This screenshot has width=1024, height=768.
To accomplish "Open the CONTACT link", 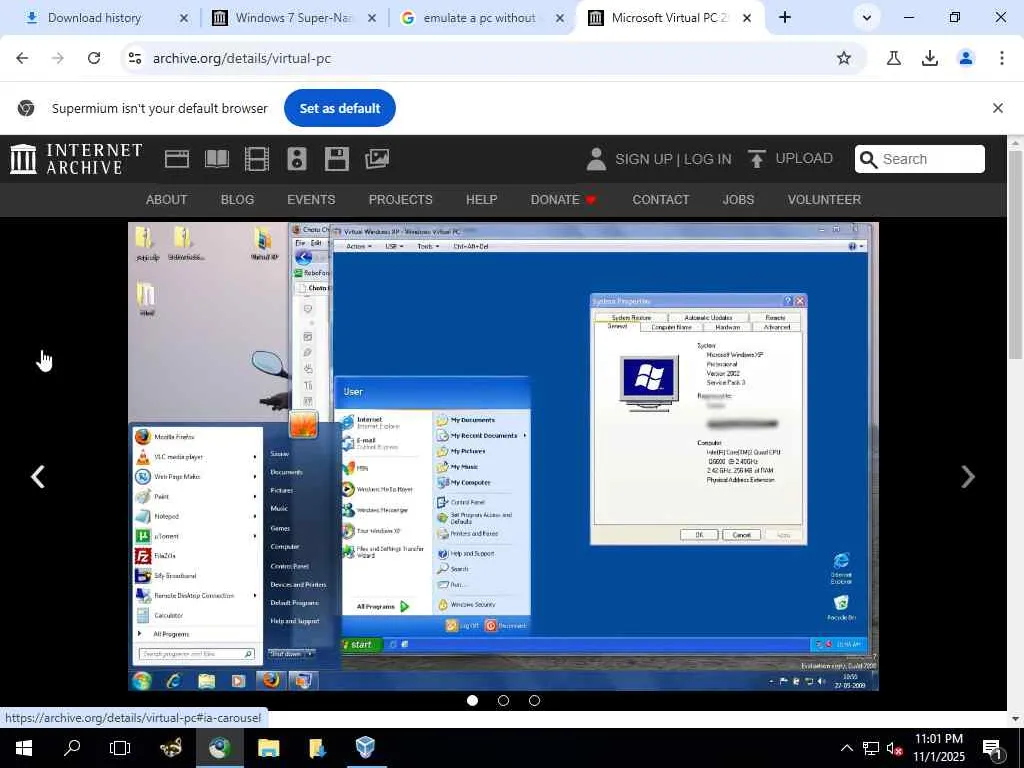I will [660, 200].
